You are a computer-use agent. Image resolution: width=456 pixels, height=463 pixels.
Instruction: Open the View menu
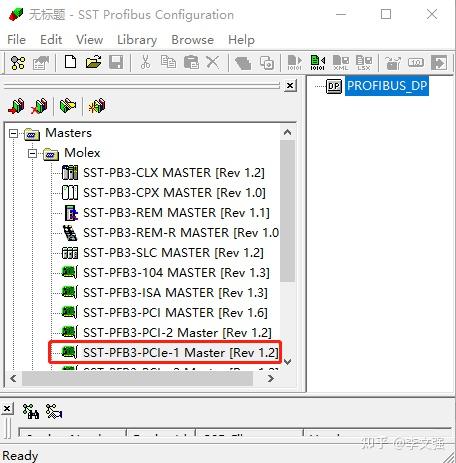(89, 40)
